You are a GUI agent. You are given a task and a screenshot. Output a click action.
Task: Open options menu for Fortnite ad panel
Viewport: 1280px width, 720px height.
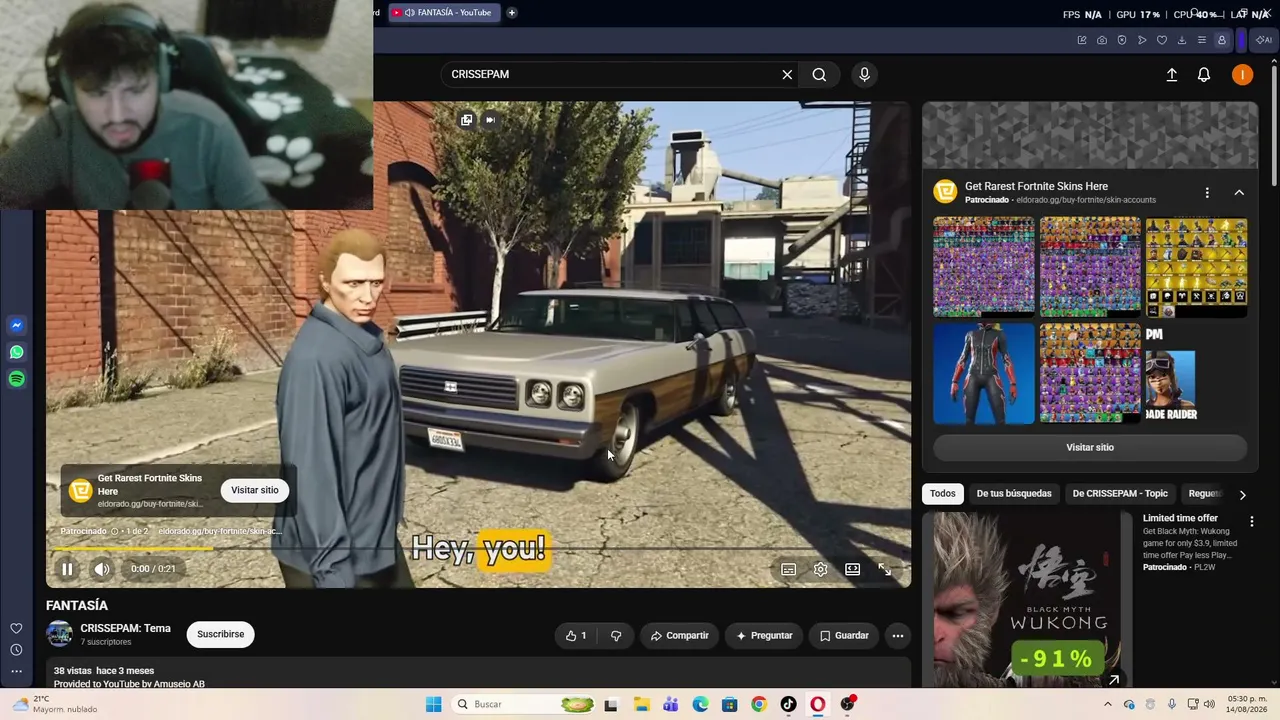[1207, 192]
